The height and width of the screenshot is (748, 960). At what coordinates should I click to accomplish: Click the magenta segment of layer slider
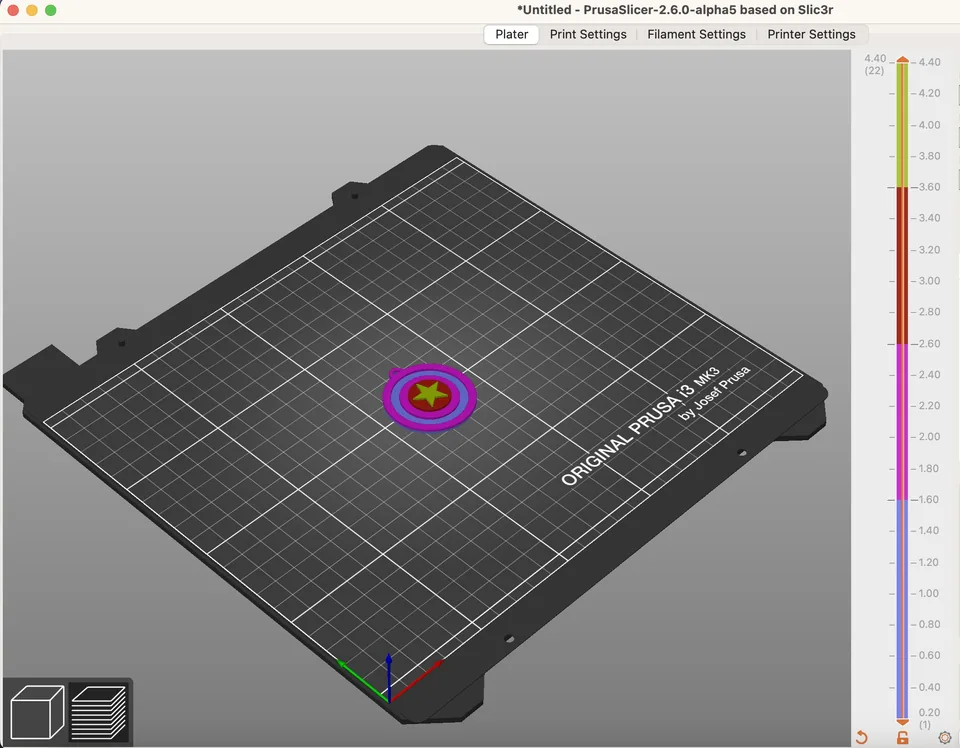pyautogui.click(x=902, y=422)
